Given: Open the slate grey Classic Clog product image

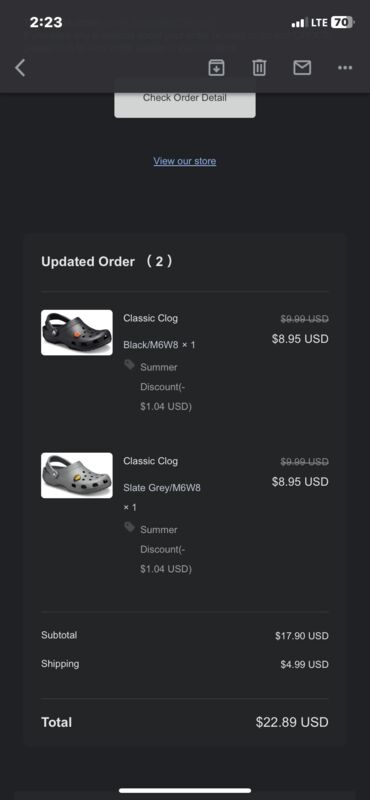Looking at the screenshot, I should (77, 476).
